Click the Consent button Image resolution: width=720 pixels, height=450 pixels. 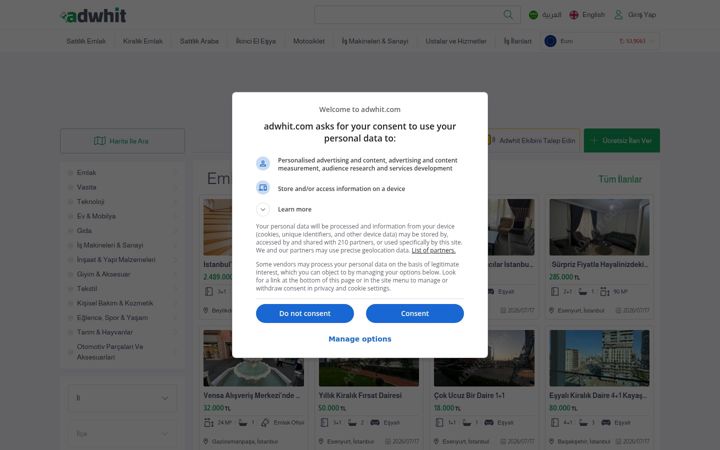415,313
